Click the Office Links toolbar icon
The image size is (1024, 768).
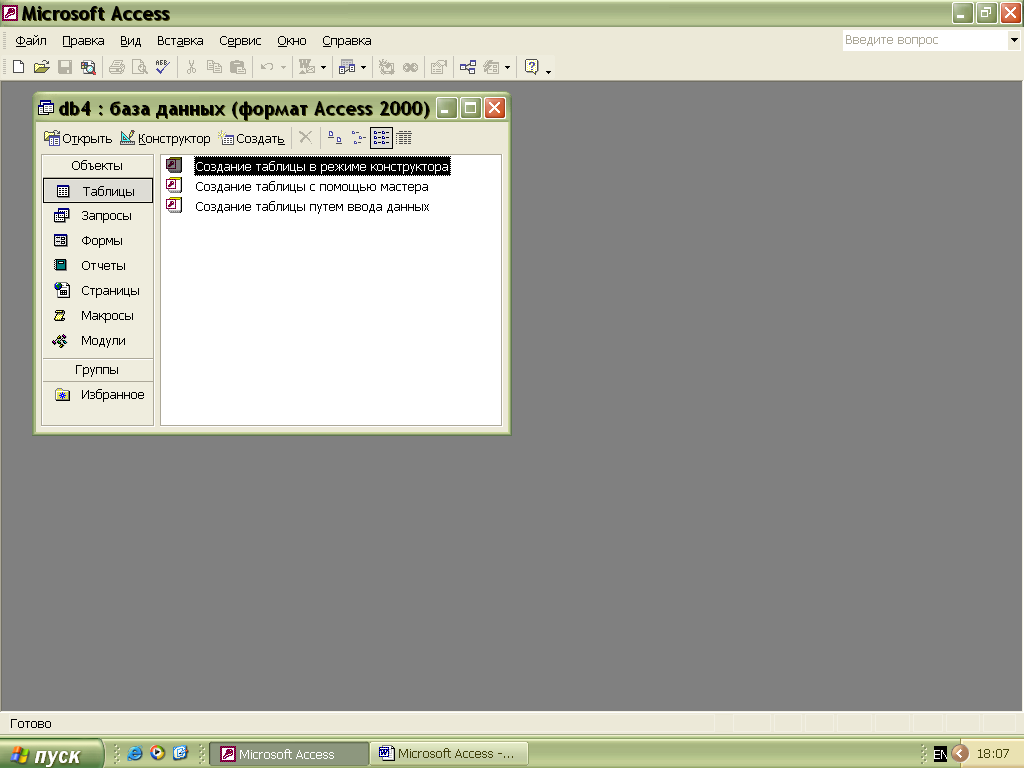click(306, 67)
